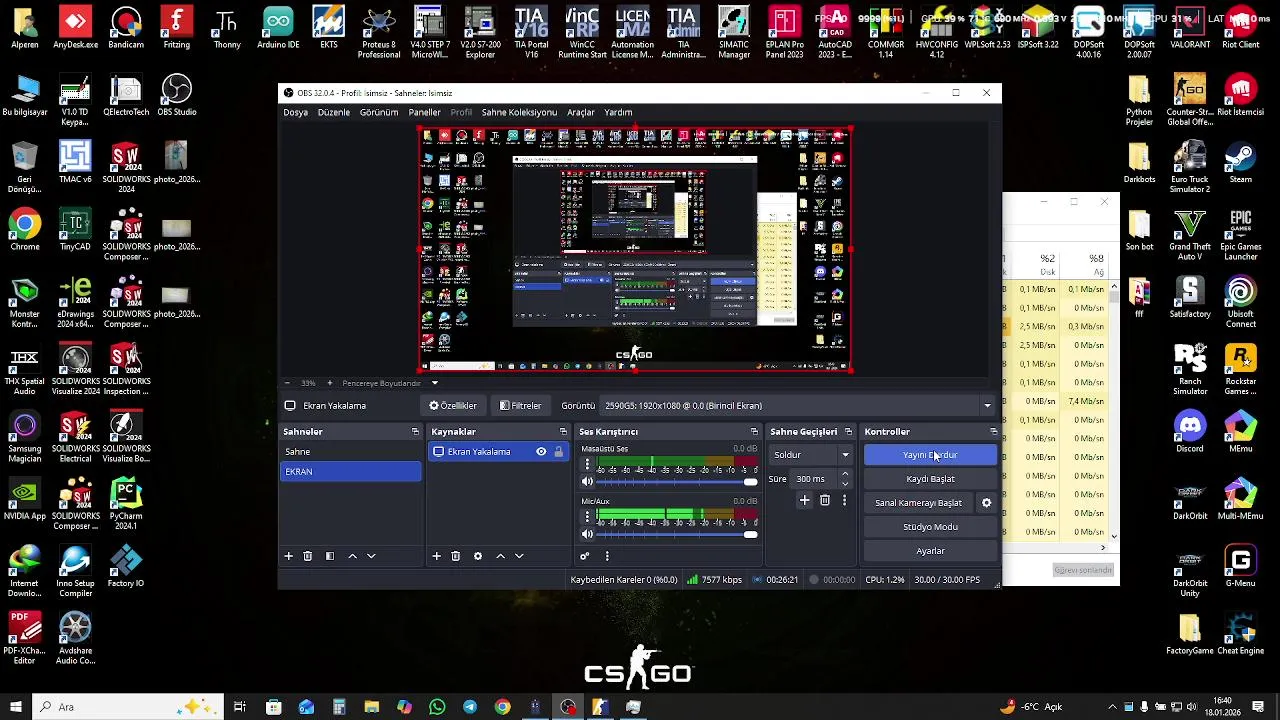Viewport: 1280px width, 720px height.
Task: Open the OBS Studio desktop shortcut
Action: tap(176, 95)
